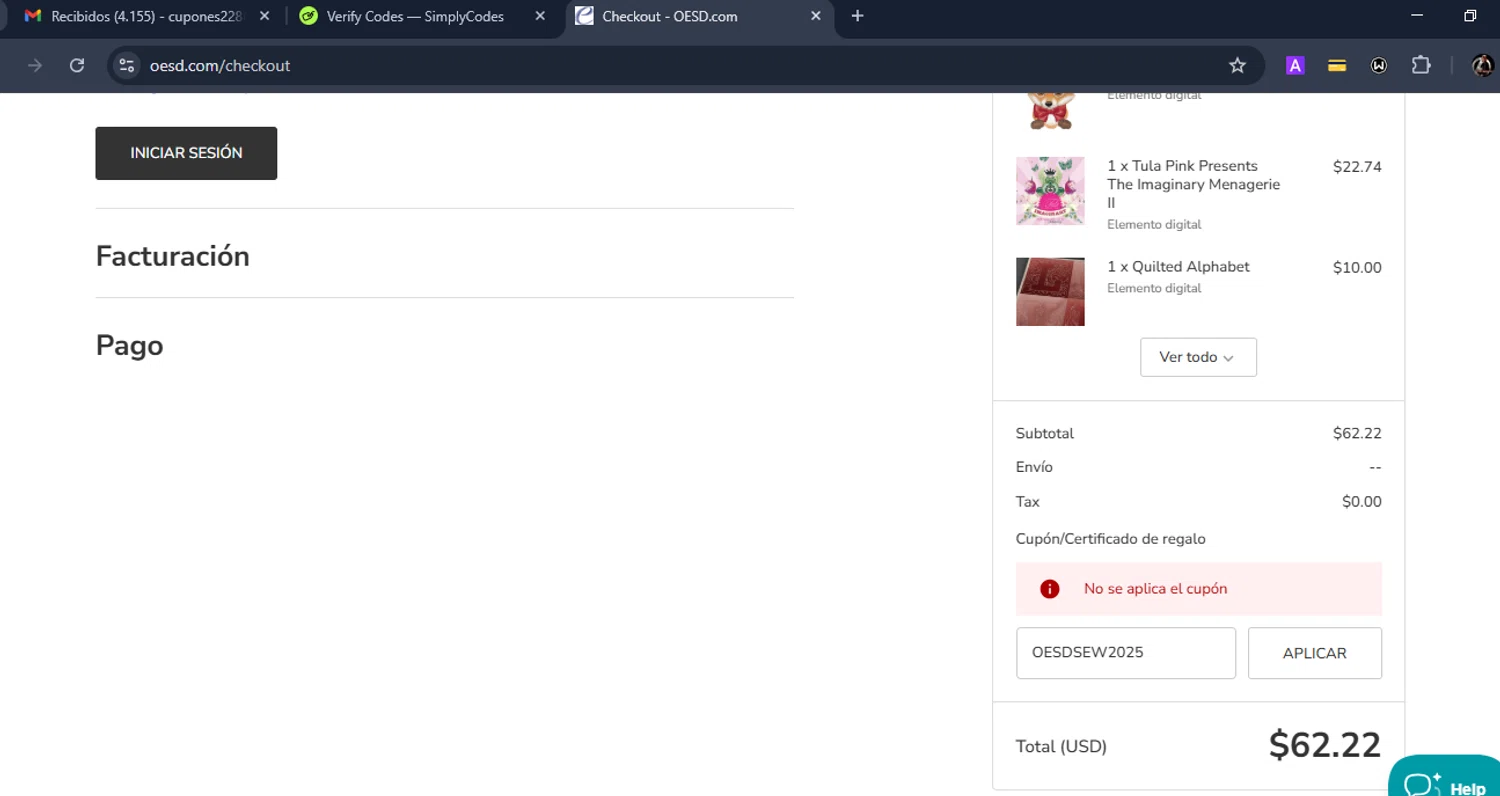Viewport: 1500px width, 796px height.
Task: Click the 1 x Quilted Alphabet item text
Action: coord(1178,267)
